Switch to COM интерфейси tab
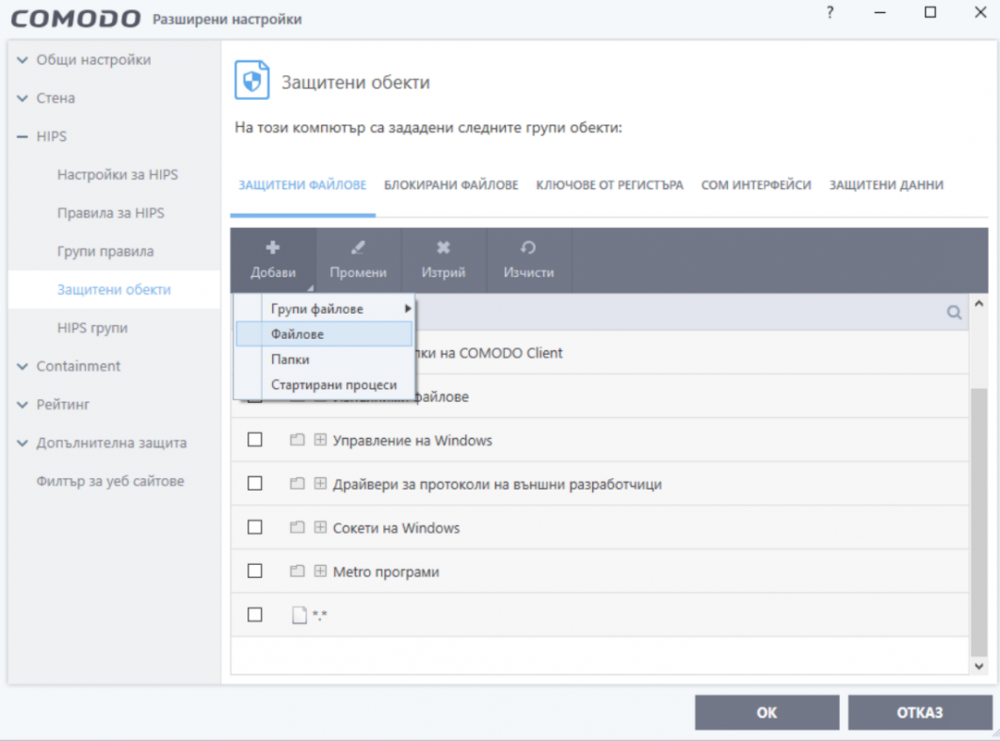Viewport: 1000px width, 741px height. (756, 185)
